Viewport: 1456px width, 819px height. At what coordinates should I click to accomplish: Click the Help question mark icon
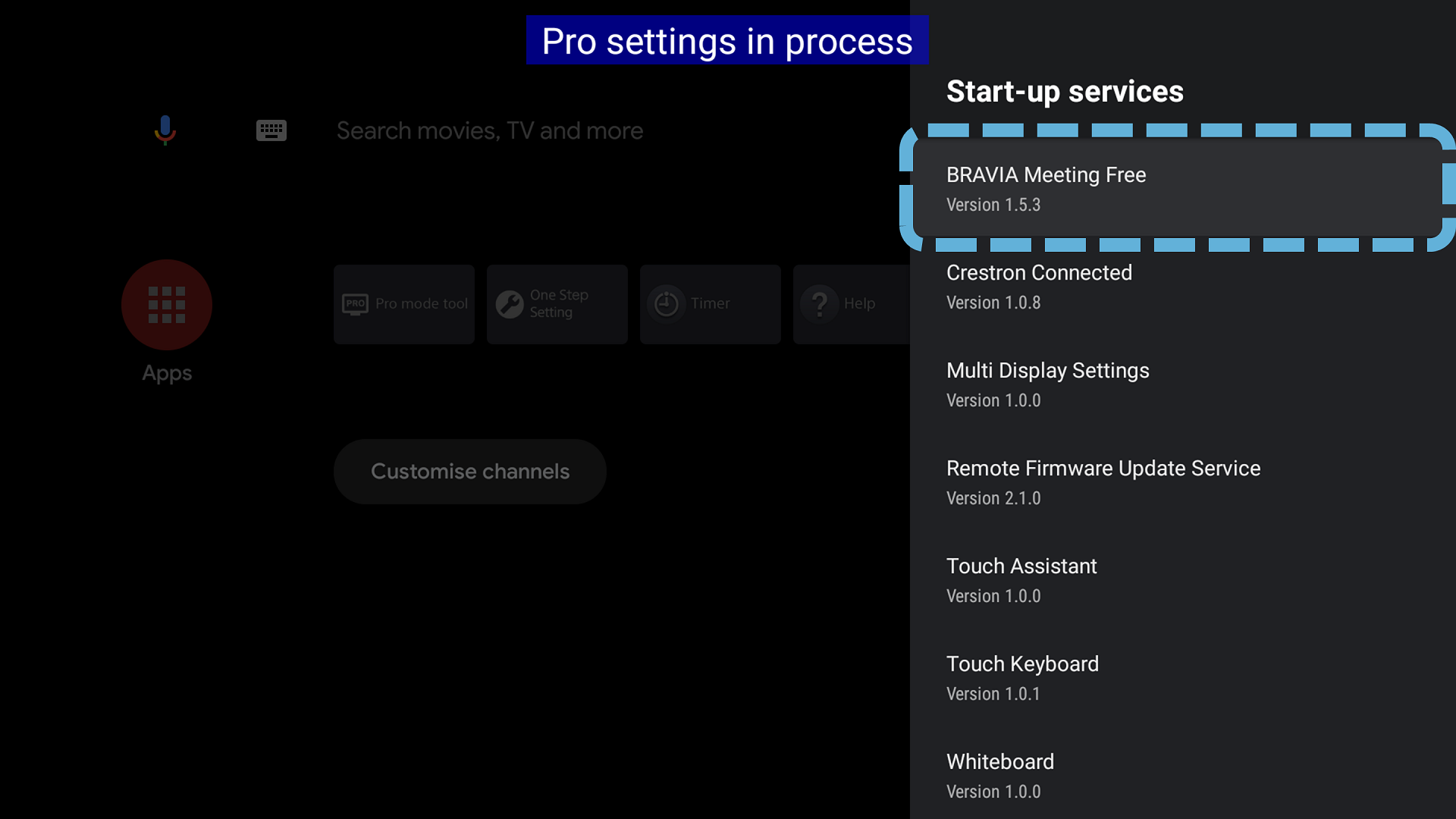tap(820, 304)
